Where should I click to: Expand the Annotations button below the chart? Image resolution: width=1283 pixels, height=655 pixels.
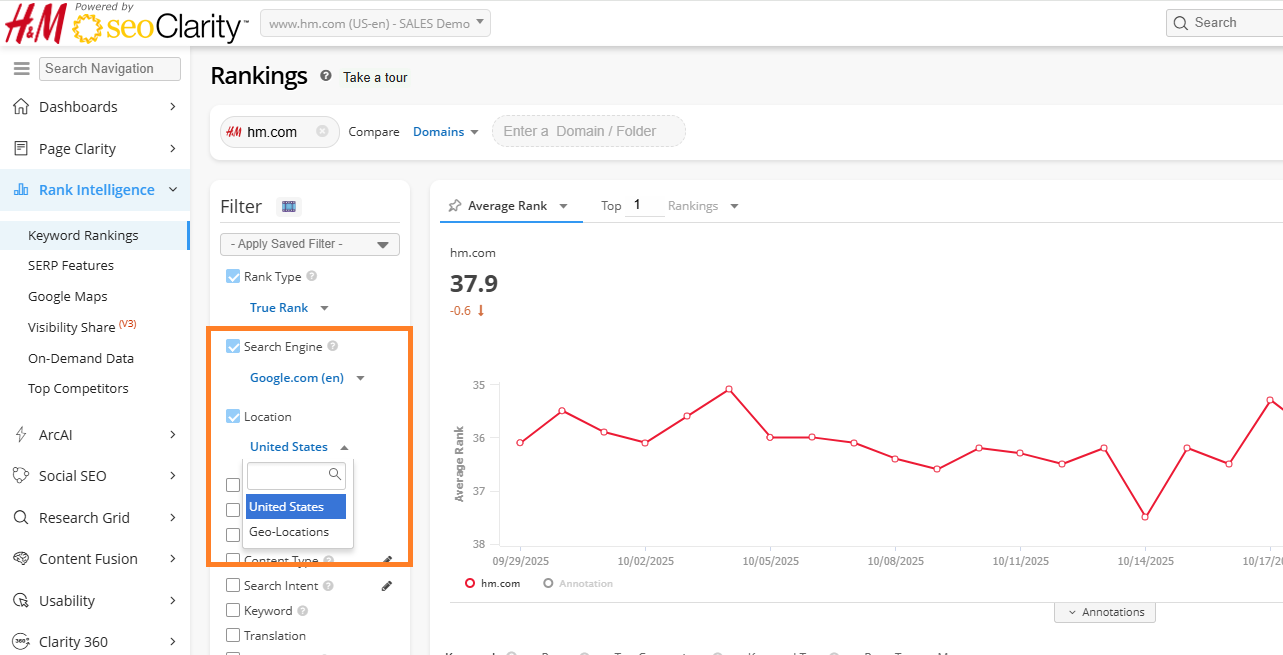pyautogui.click(x=1105, y=612)
